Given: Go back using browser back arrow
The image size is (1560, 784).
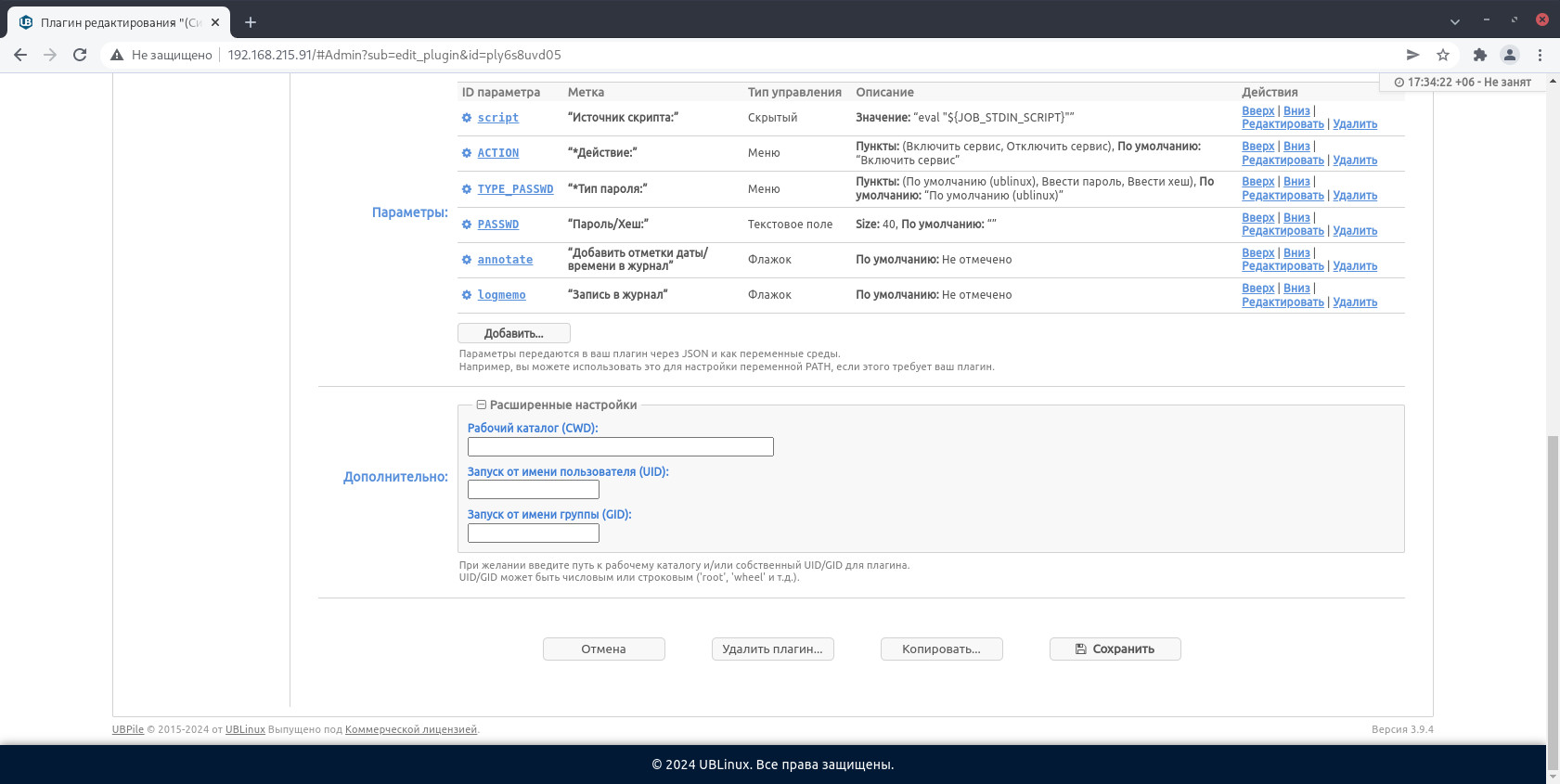Looking at the screenshot, I should (x=20, y=55).
